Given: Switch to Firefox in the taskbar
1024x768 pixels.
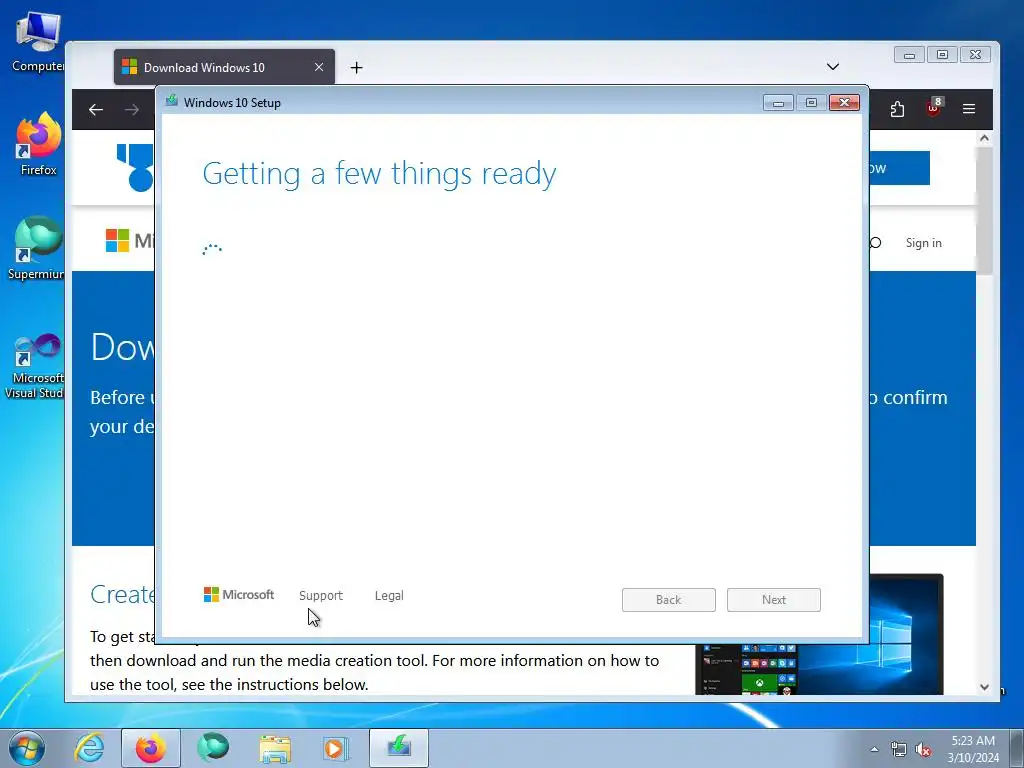Looking at the screenshot, I should (151, 748).
